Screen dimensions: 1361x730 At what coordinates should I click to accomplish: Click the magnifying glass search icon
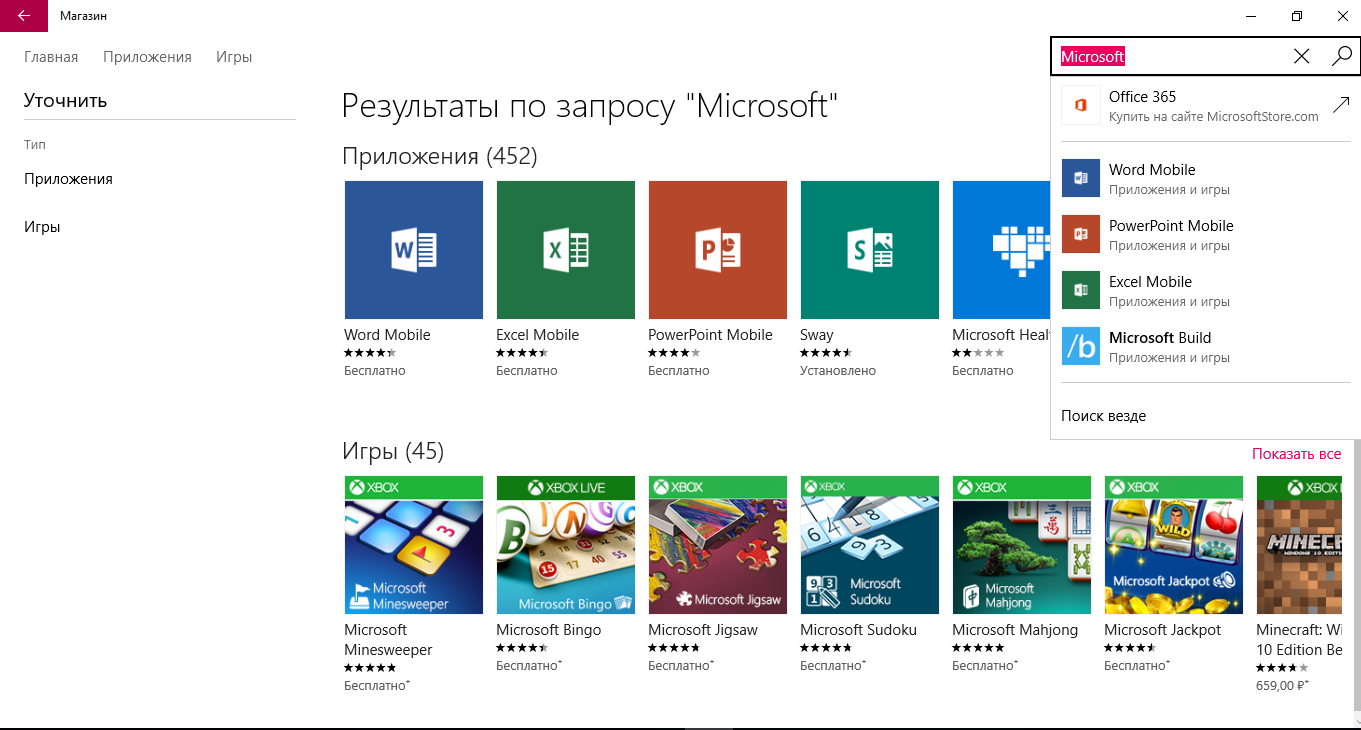click(1341, 57)
